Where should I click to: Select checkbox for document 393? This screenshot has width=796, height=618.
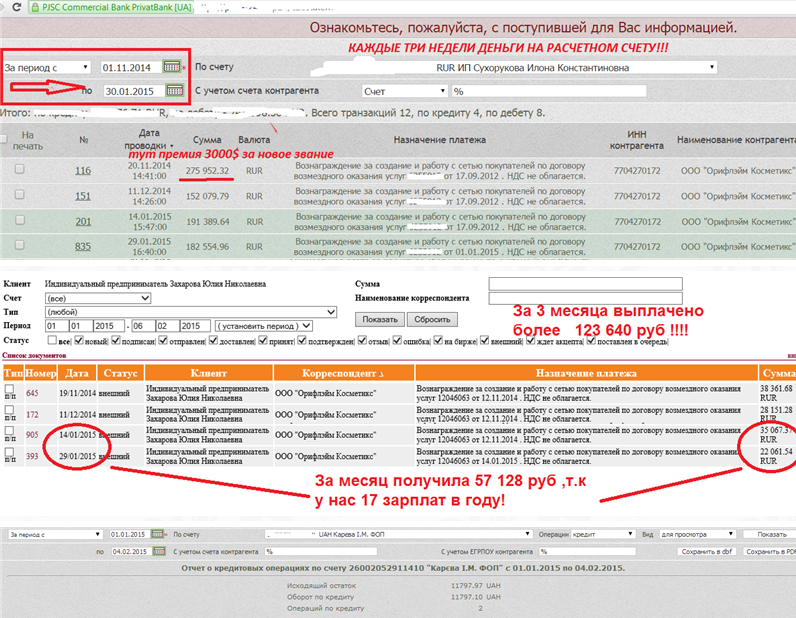pyautogui.click(x=9, y=452)
